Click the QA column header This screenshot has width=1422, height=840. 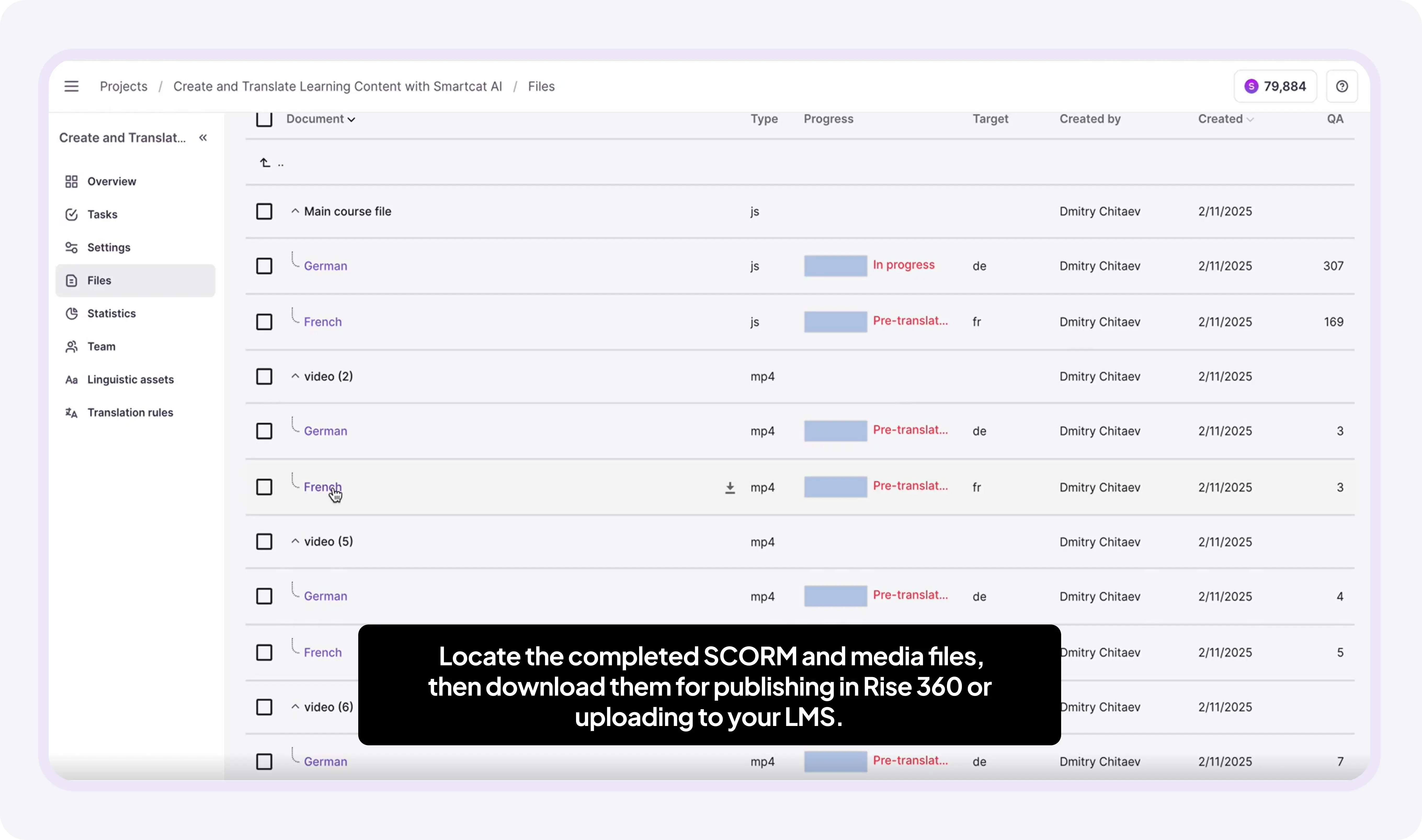coord(1335,119)
